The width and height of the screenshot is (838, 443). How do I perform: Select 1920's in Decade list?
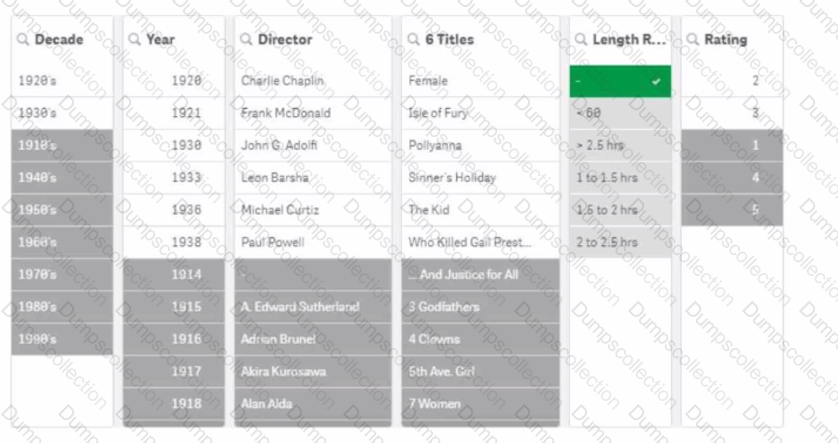(61, 81)
